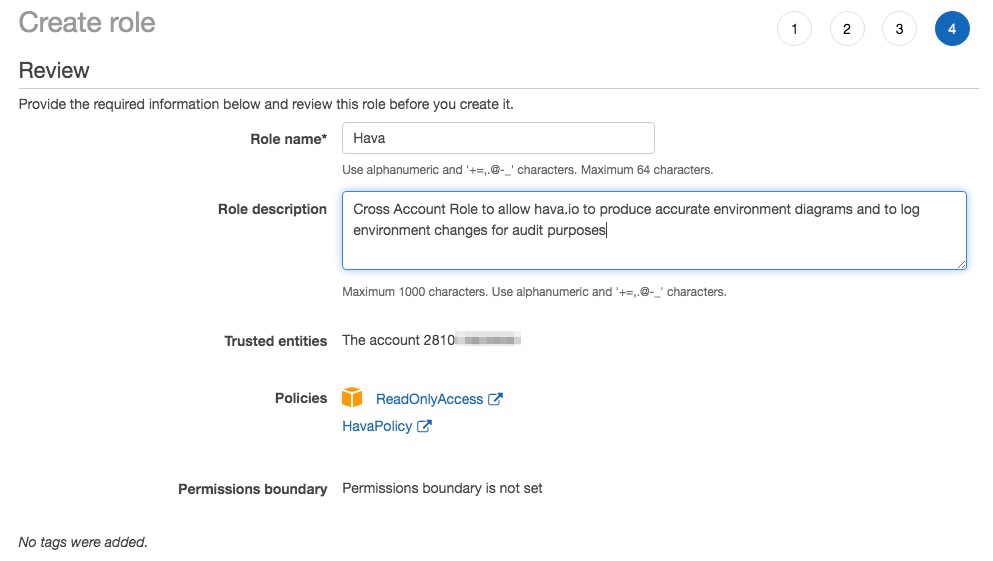
Task: Click the Role description label
Action: [x=272, y=209]
